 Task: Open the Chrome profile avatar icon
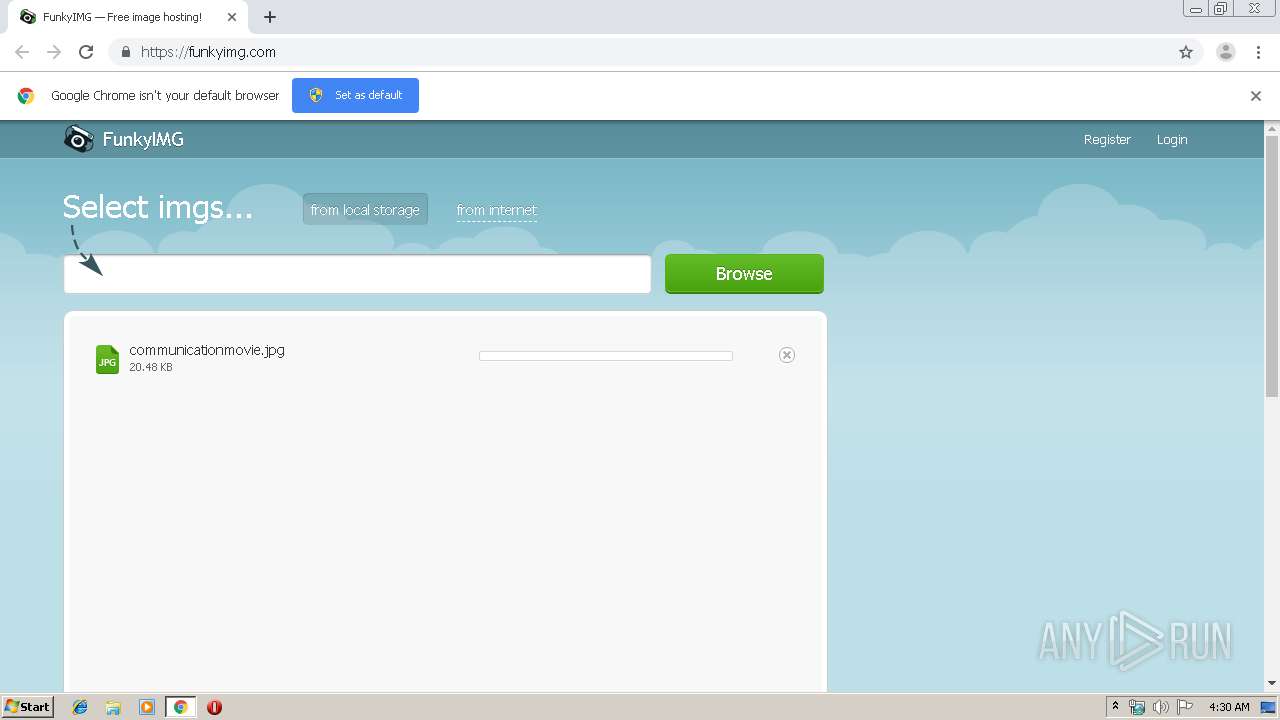[x=1226, y=52]
